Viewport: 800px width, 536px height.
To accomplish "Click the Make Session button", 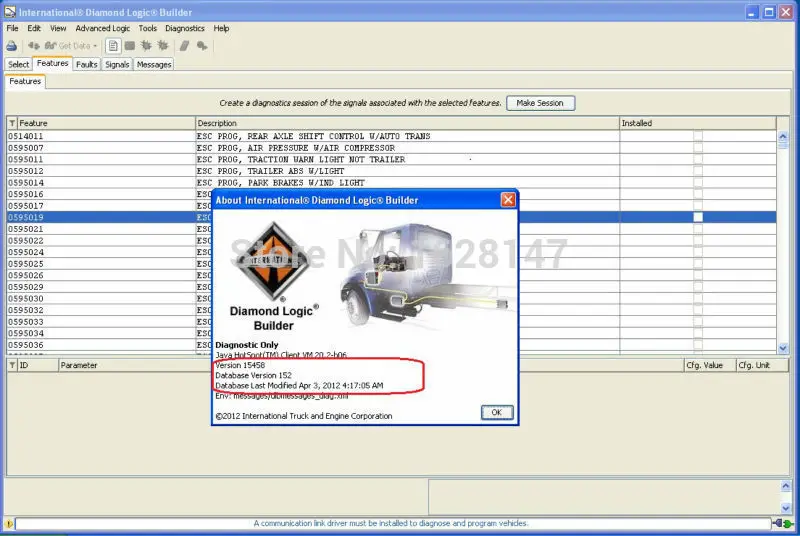I will pyautogui.click(x=540, y=103).
